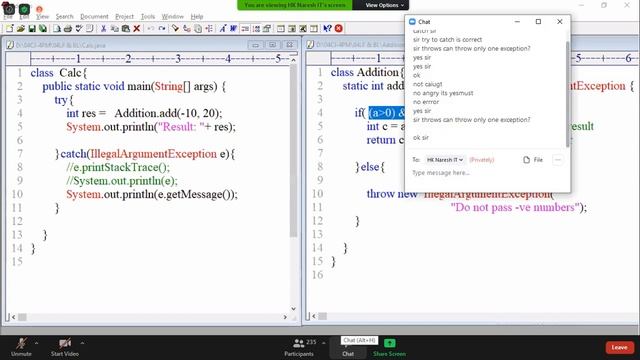Open the Document menu
640x360 pixels.
94,17
